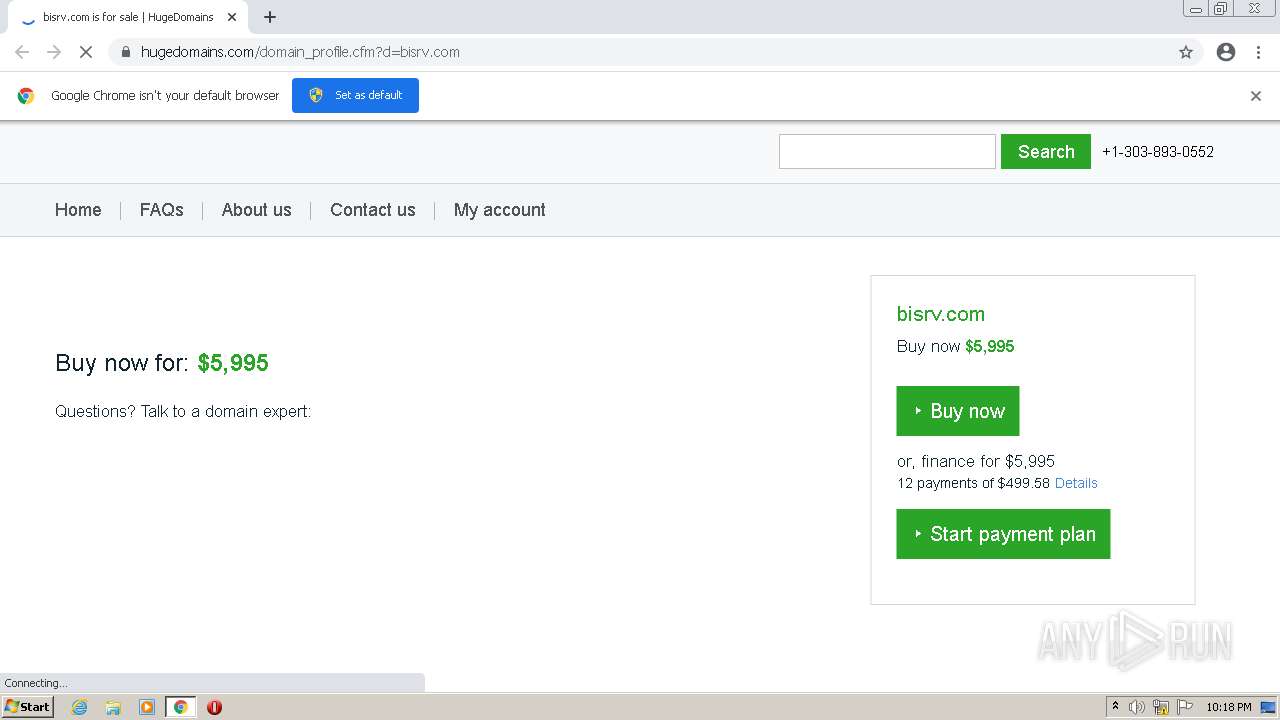Launch Internet Explorer from taskbar
This screenshot has width=1280, height=720.
coord(80,707)
